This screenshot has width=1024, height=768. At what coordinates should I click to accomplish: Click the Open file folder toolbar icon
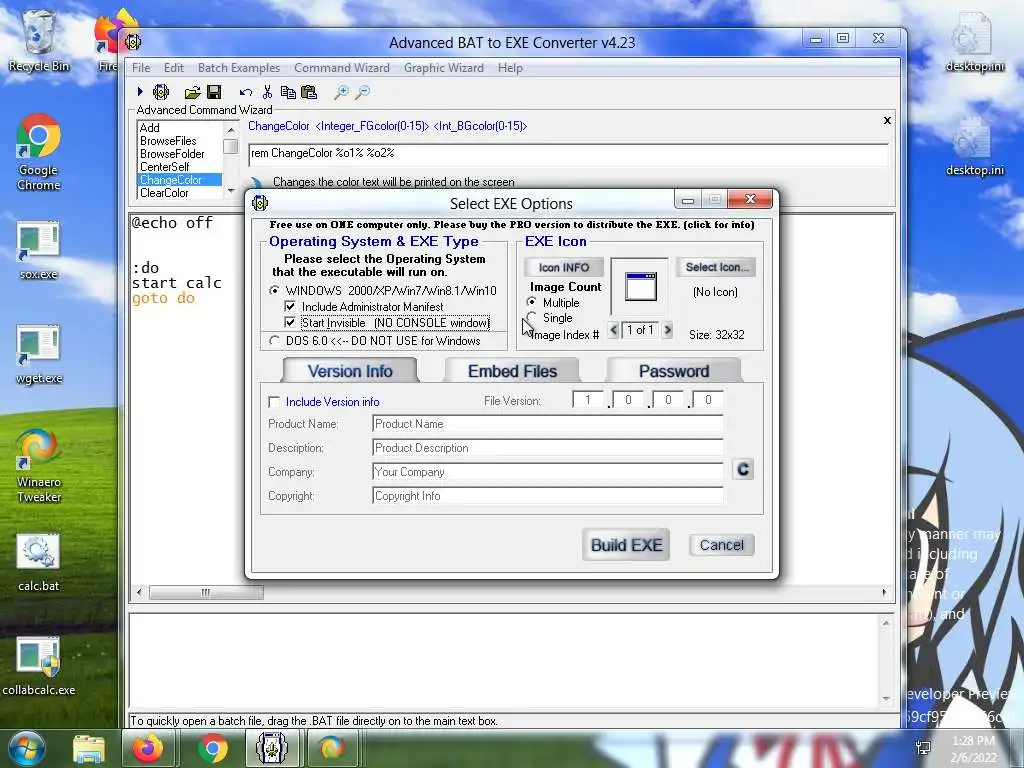pyautogui.click(x=192, y=92)
